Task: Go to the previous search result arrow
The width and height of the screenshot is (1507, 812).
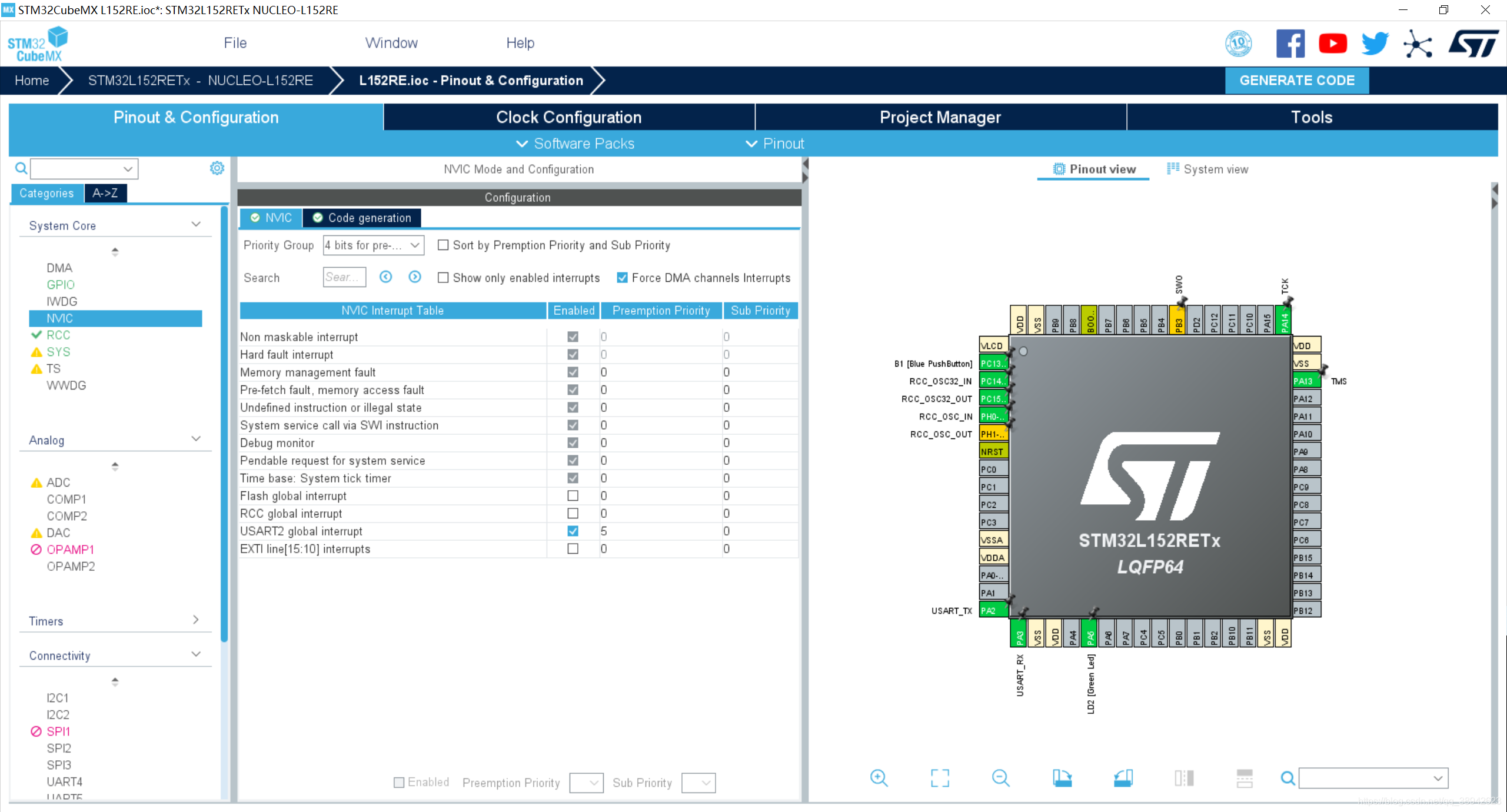Action: point(385,277)
